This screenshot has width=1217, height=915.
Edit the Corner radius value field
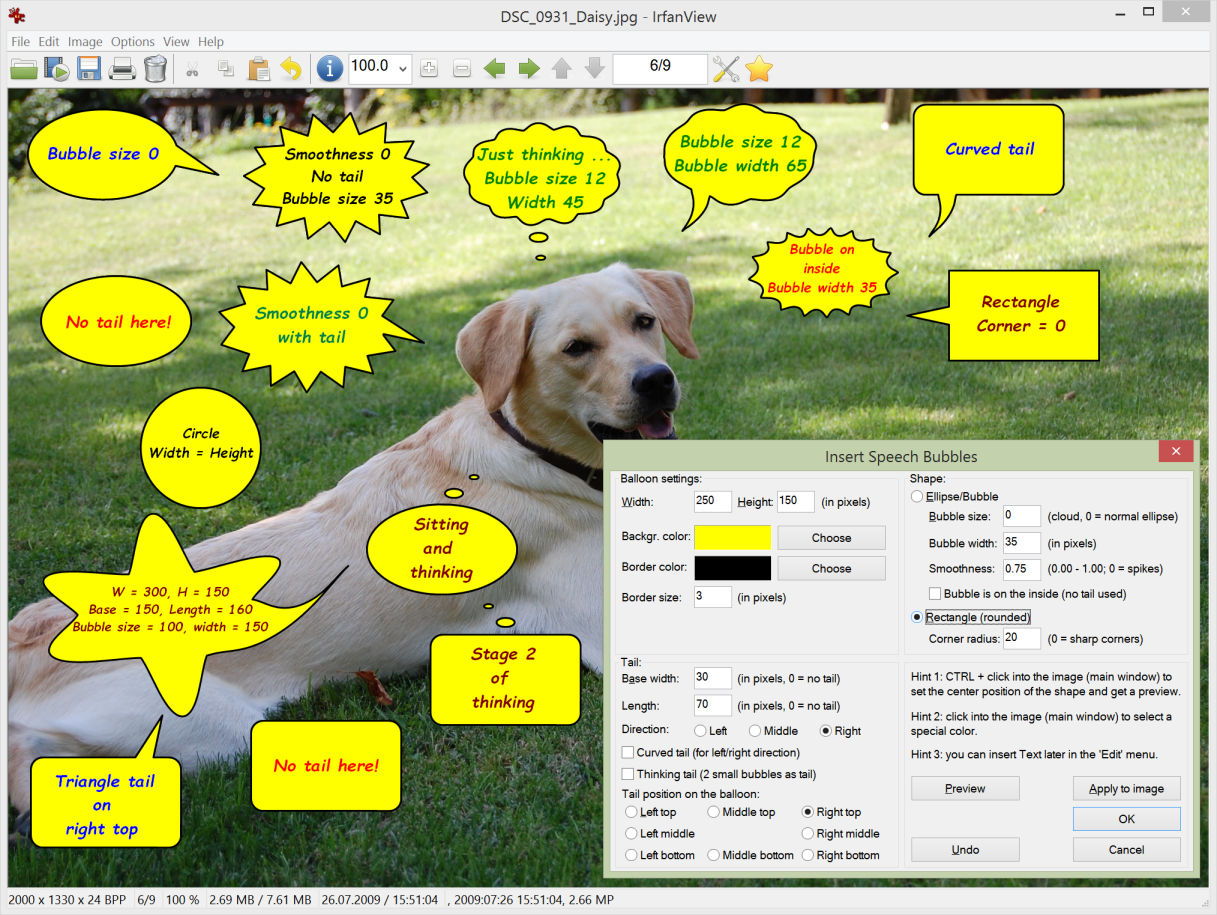point(1020,638)
